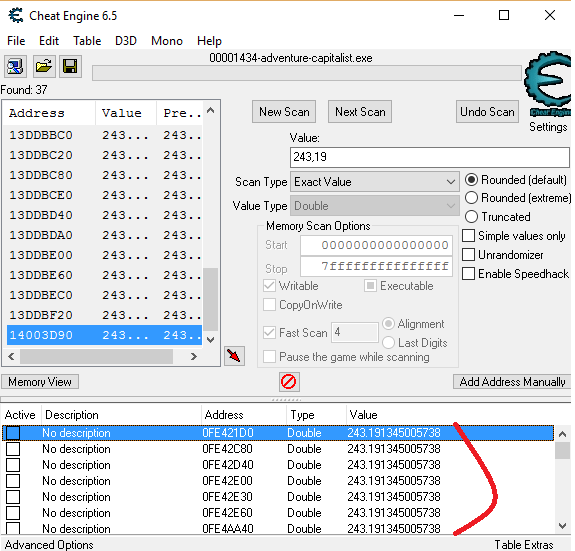The height and width of the screenshot is (551, 575).
Task: Click found list scroll right arrow
Action: click(x=194, y=356)
